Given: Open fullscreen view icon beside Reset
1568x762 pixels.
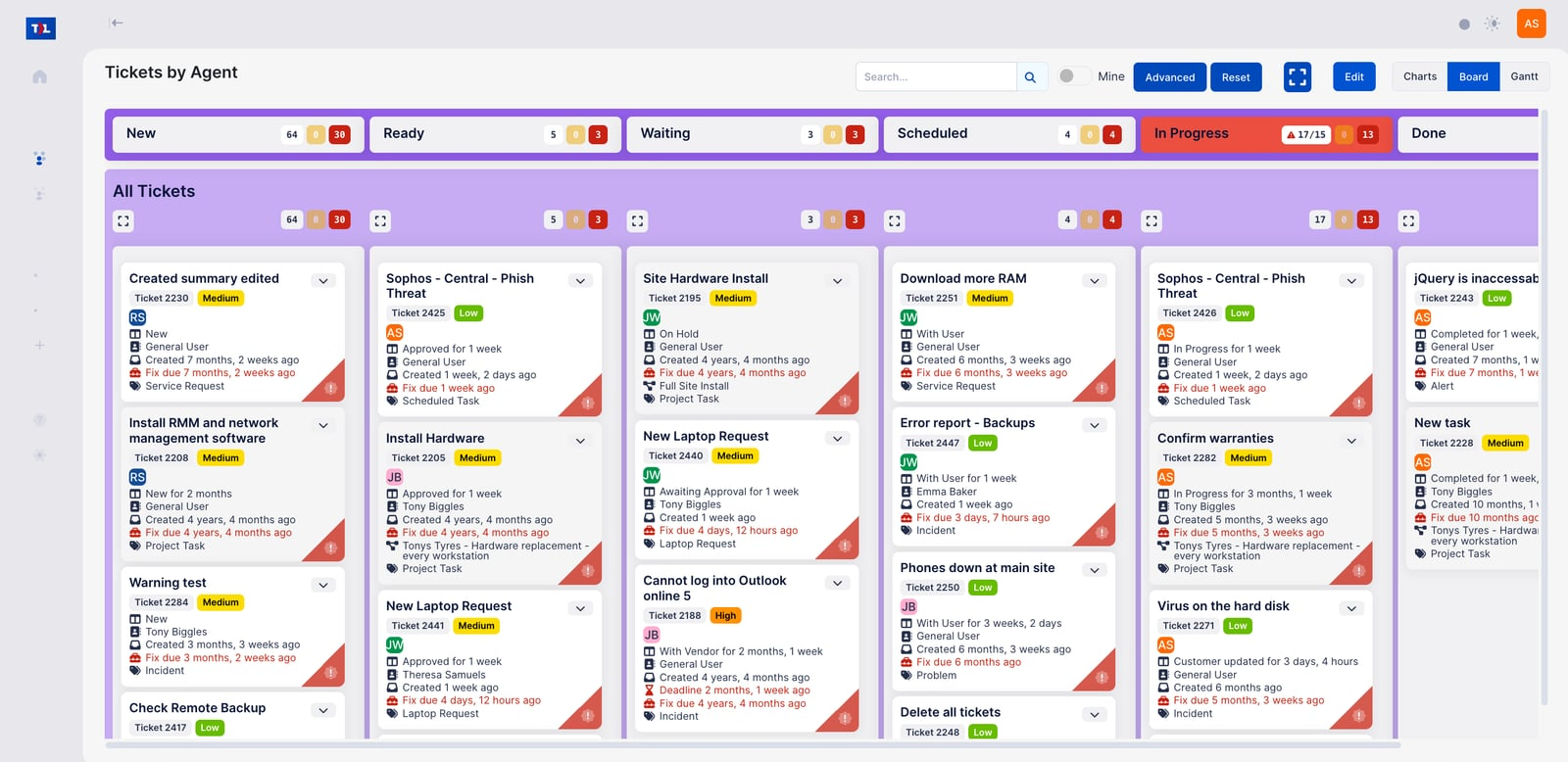Looking at the screenshot, I should [x=1298, y=77].
